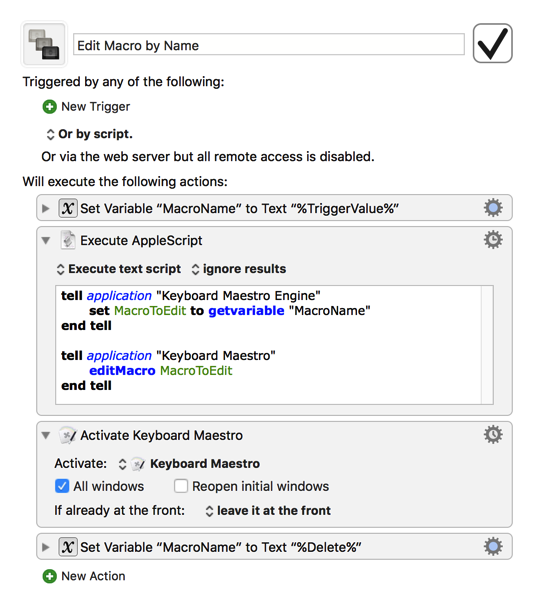Open the leave it at the front popup
The height and width of the screenshot is (604, 533).
tap(268, 511)
